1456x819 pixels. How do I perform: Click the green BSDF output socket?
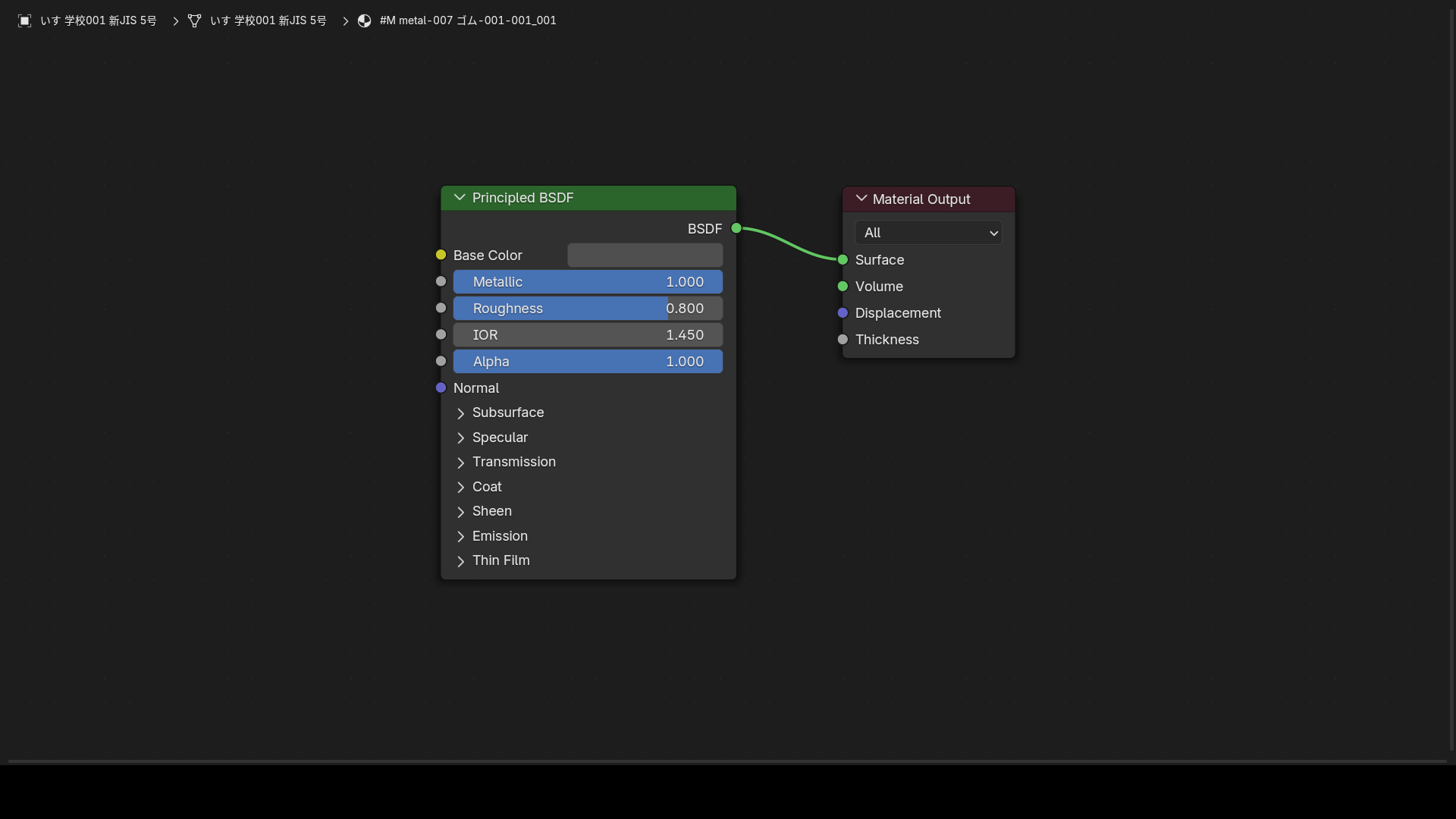click(736, 228)
